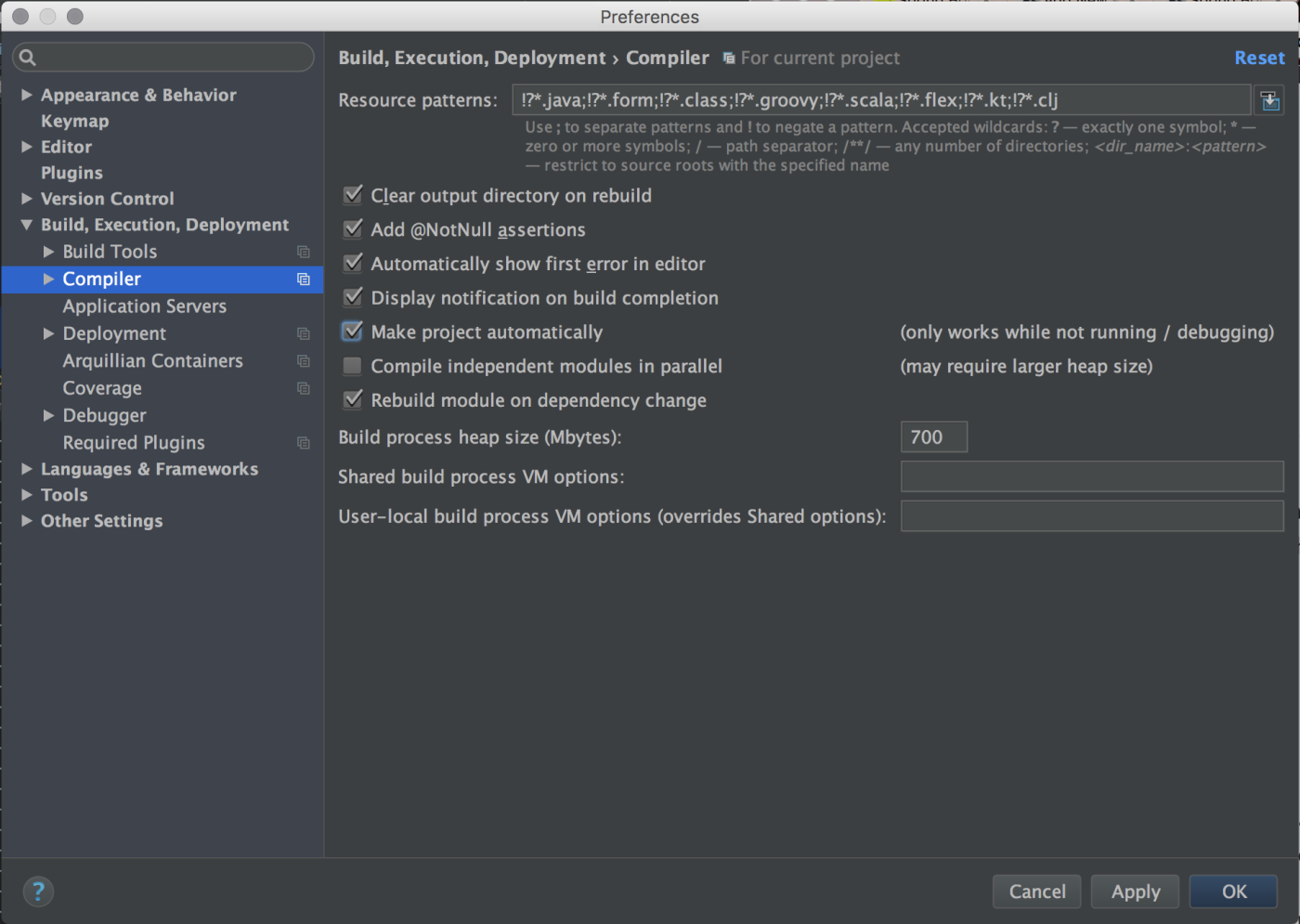
Task: Select Application Servers in sidebar
Action: click(144, 306)
